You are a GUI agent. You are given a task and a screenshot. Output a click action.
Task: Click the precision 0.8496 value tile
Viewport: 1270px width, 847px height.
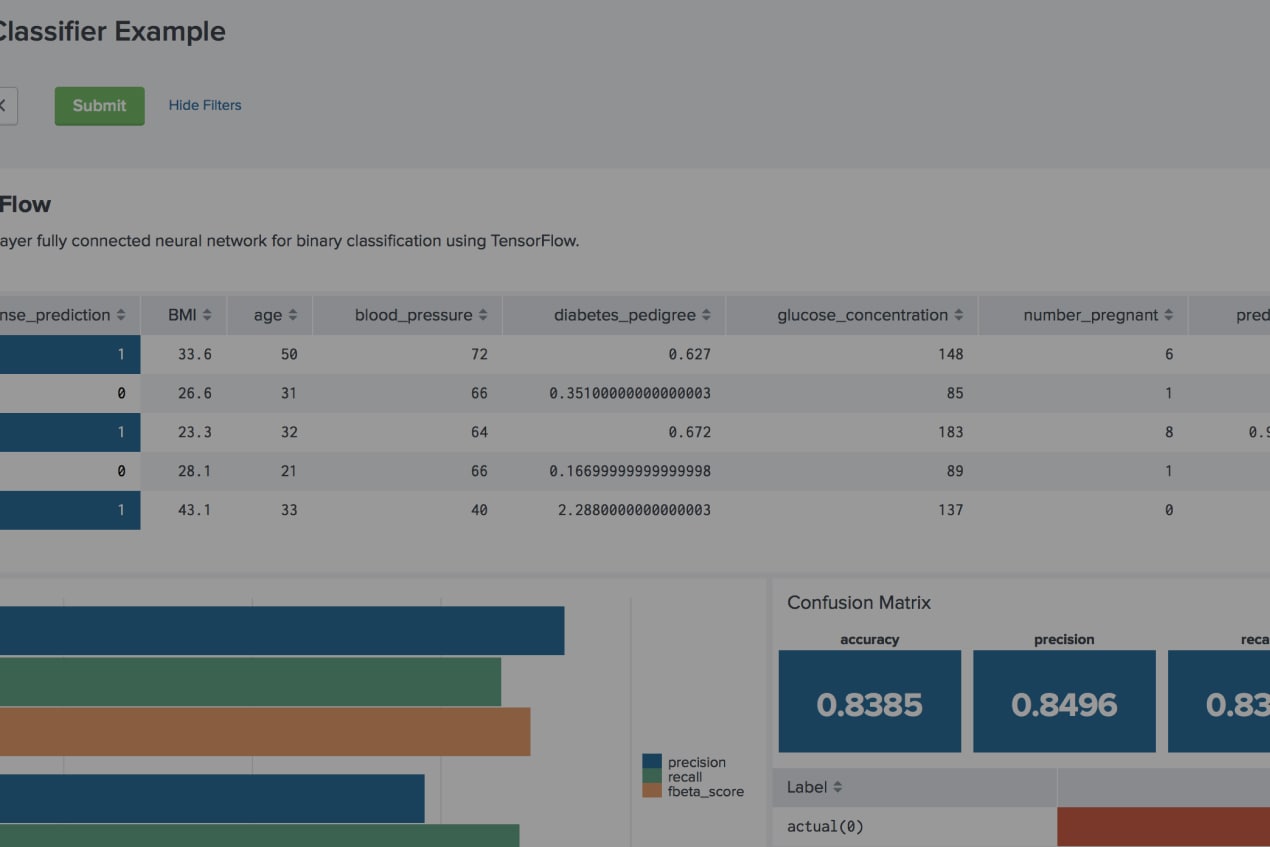1064,702
